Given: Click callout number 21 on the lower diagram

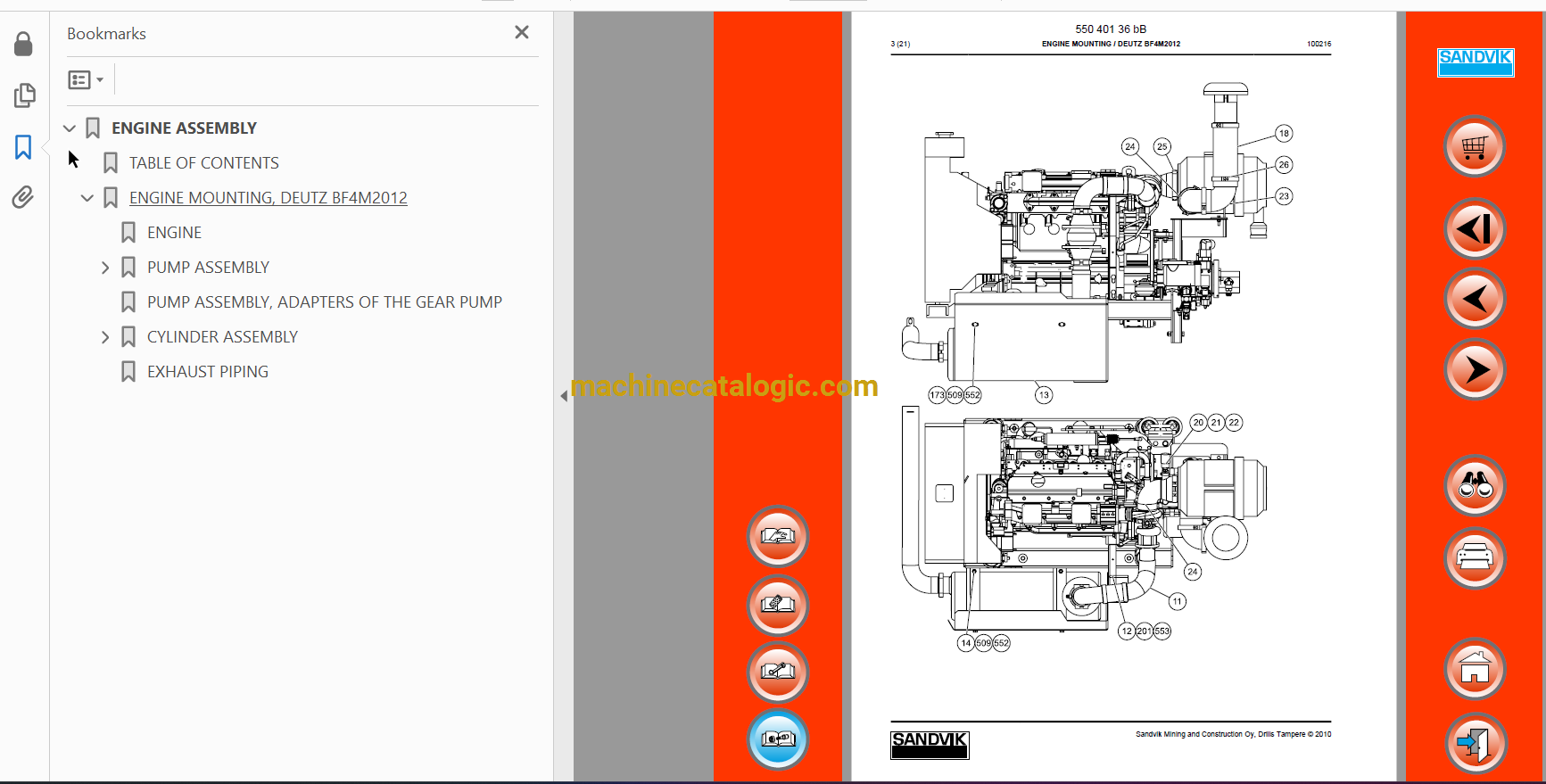Looking at the screenshot, I should [x=1216, y=423].
